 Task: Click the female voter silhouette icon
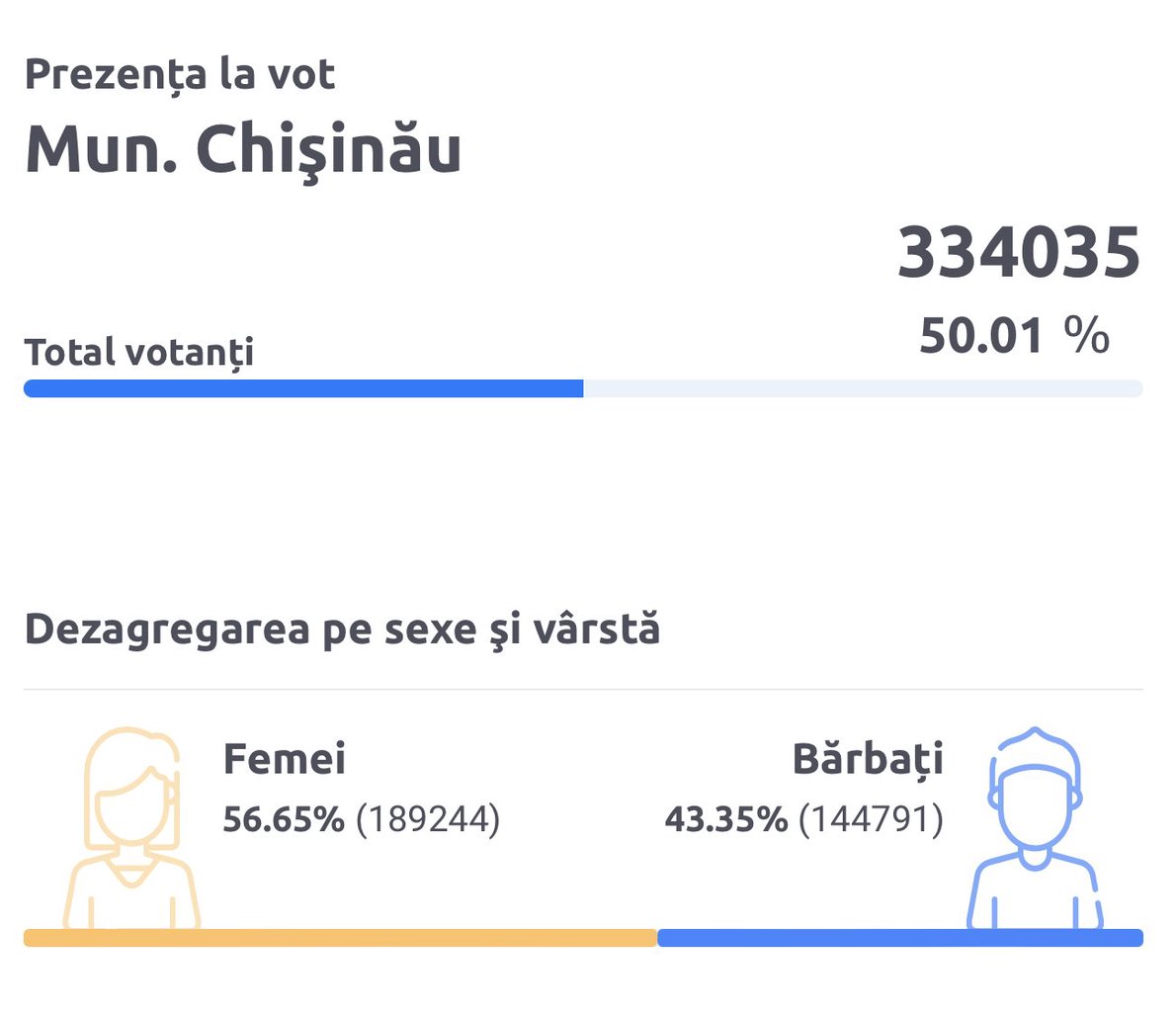click(x=131, y=828)
